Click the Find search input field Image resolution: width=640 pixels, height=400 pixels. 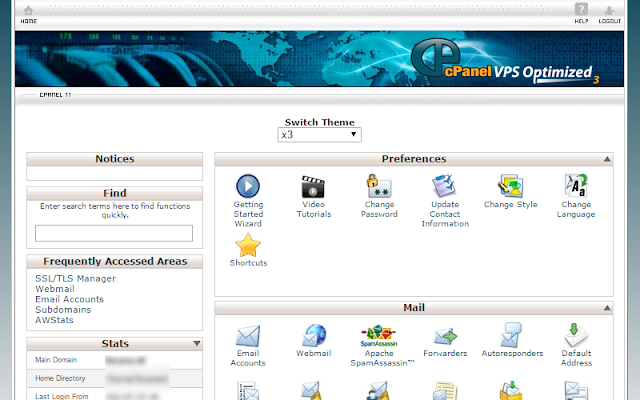click(x=114, y=233)
